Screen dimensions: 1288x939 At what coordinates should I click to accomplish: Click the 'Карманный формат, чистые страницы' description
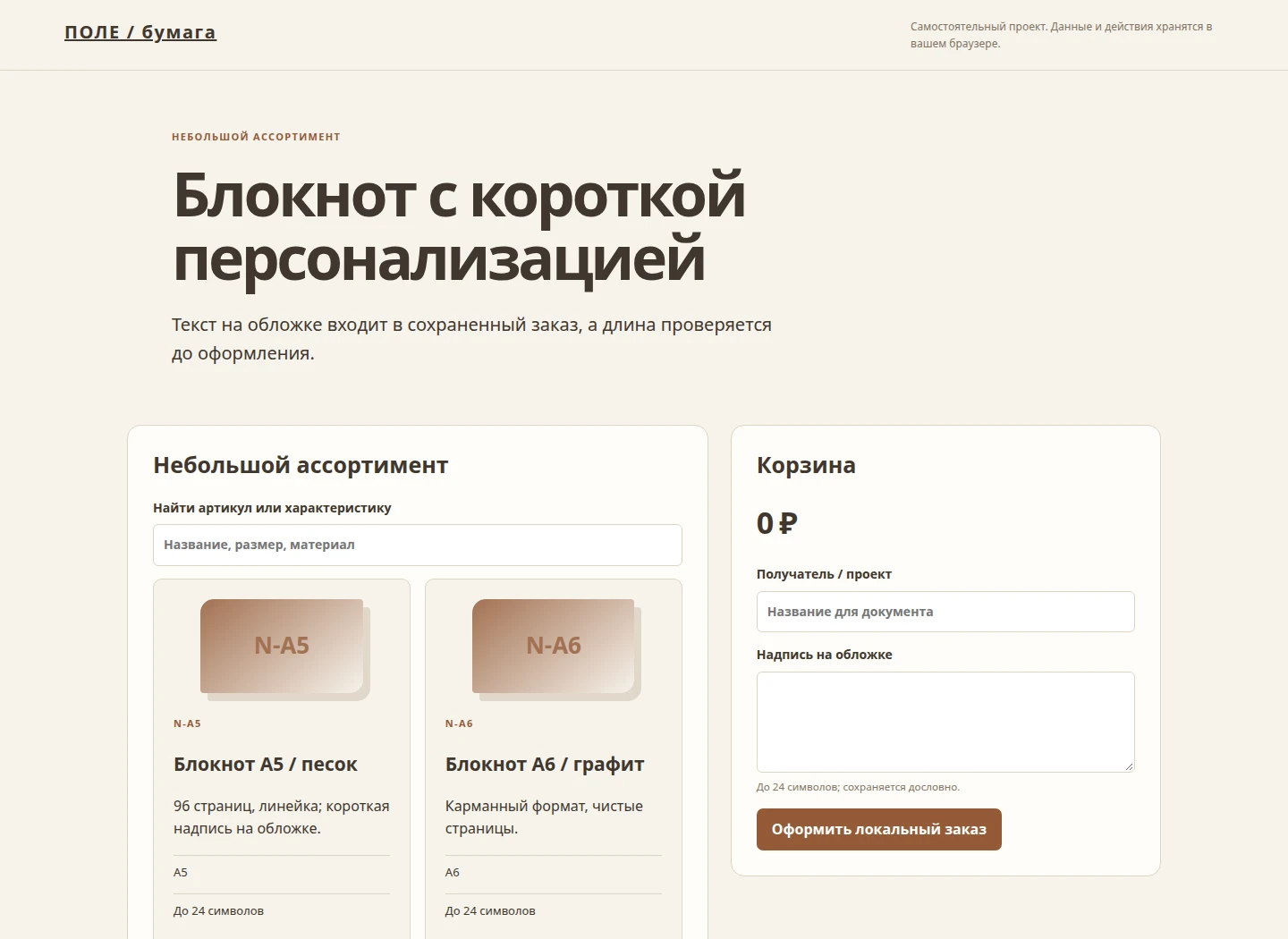(x=544, y=817)
